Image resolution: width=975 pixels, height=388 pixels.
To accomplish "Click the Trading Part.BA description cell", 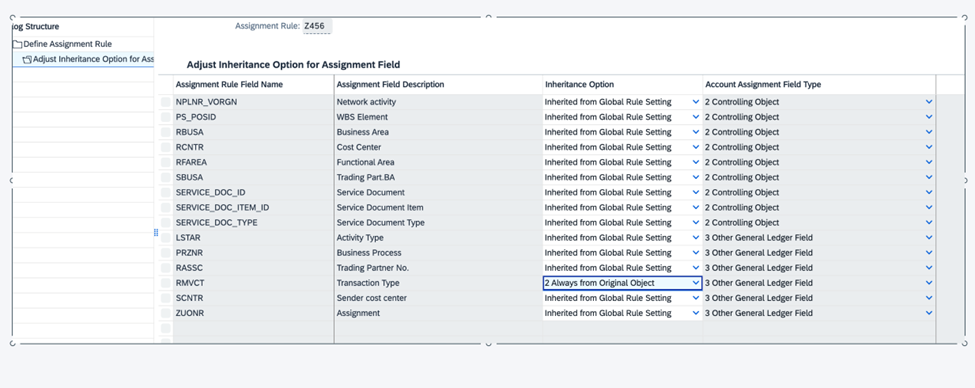I will pyautogui.click(x=438, y=177).
